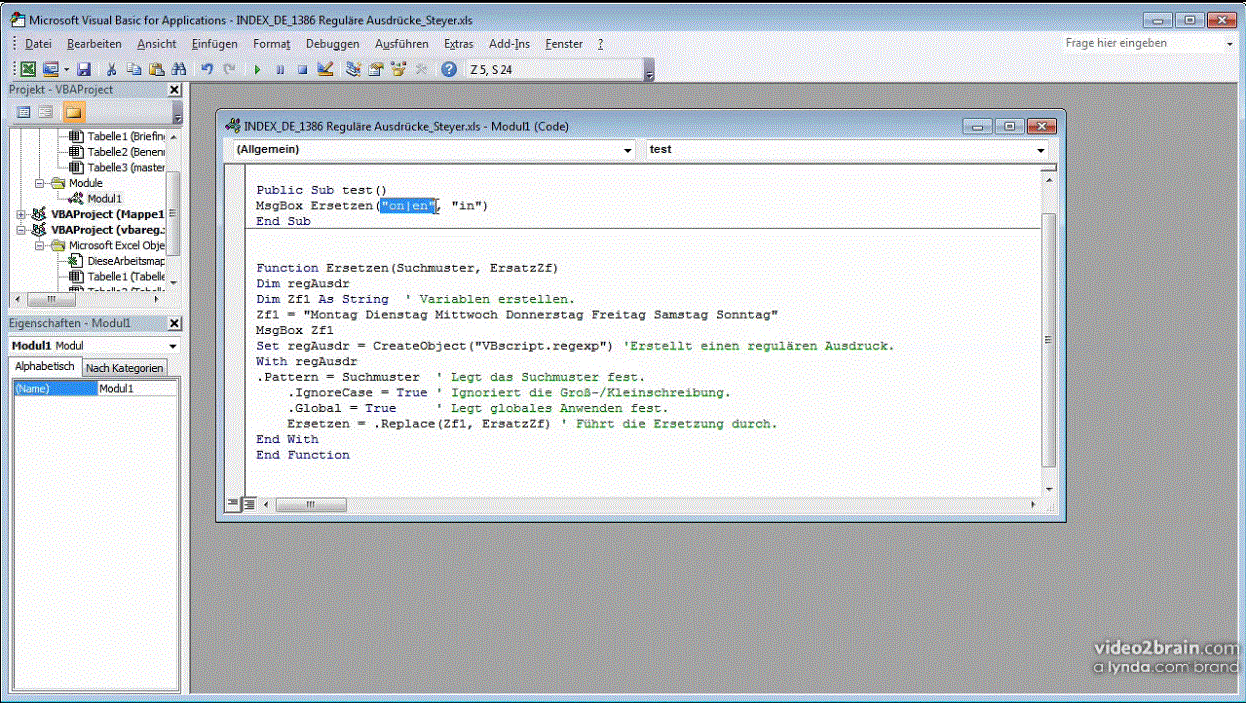Open VBA Help with the question mark icon

click(449, 69)
